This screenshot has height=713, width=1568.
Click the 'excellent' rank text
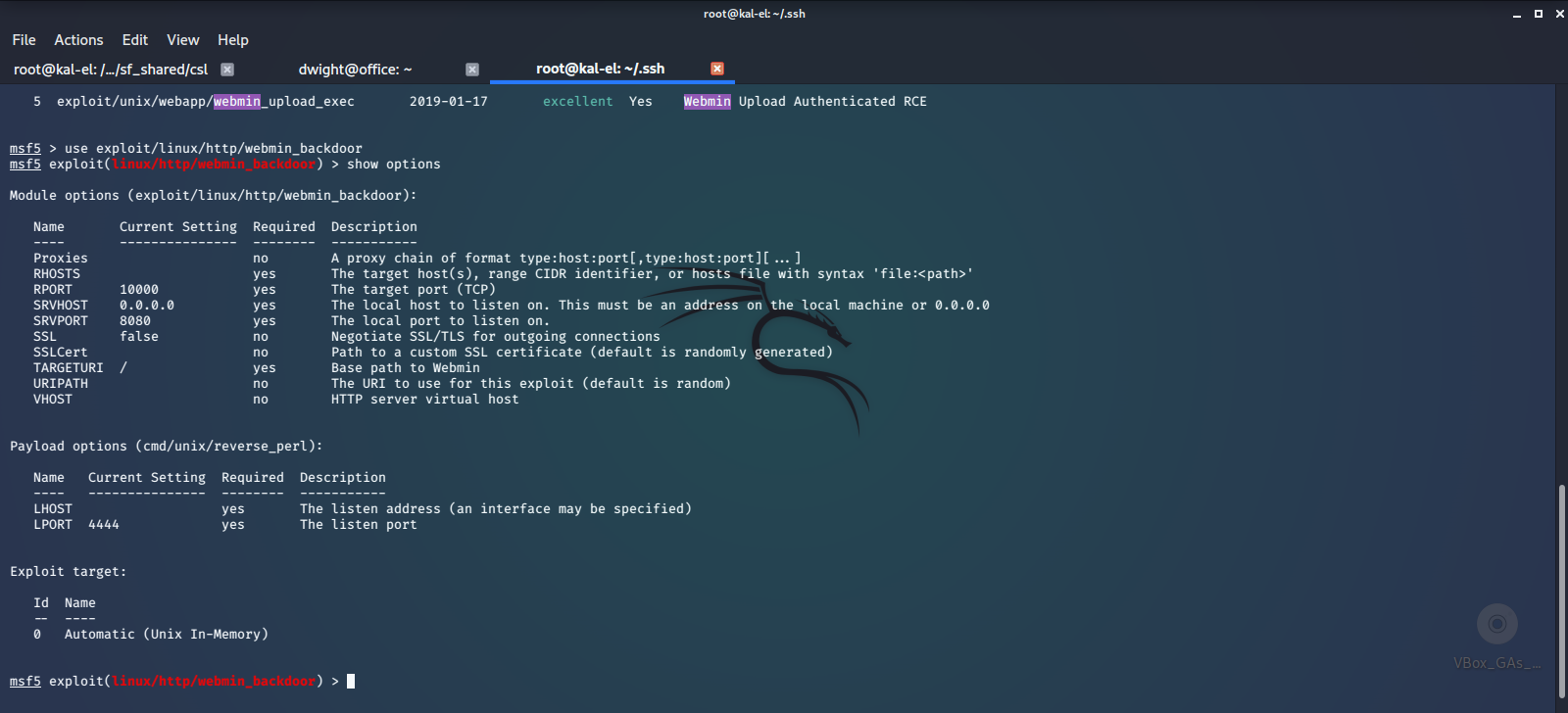578,102
